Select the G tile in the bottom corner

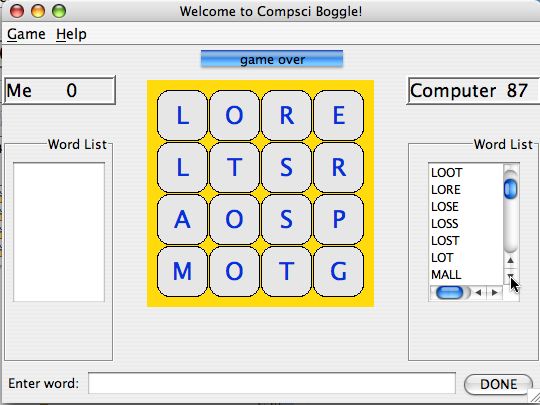(339, 271)
